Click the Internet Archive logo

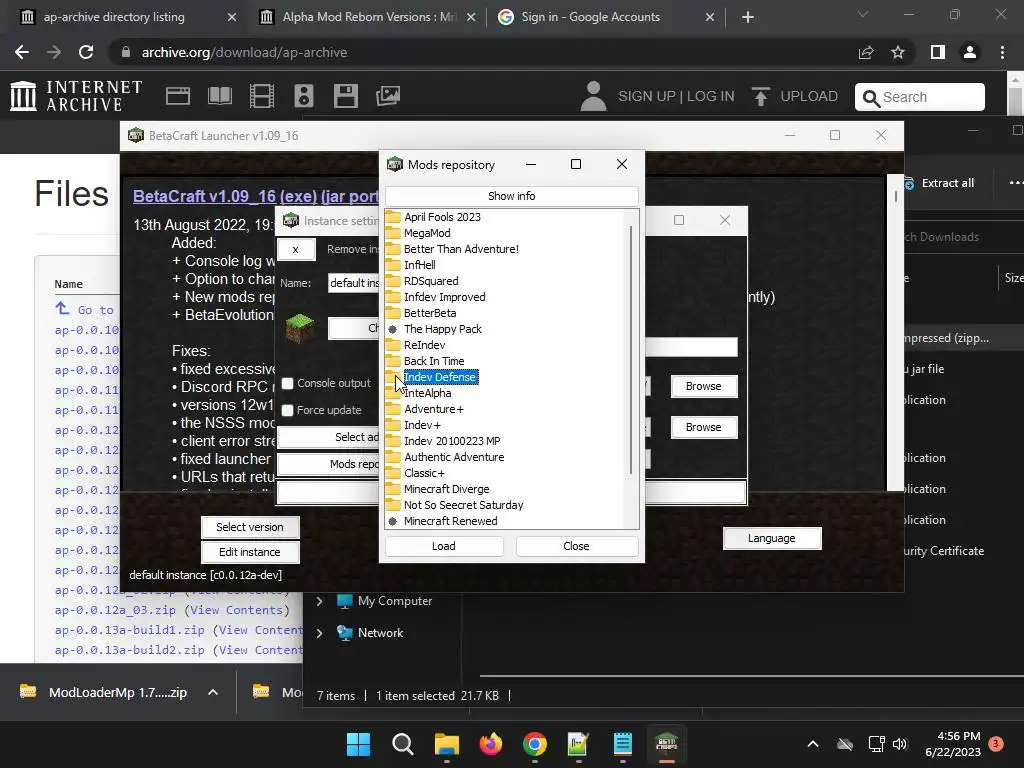(76, 96)
